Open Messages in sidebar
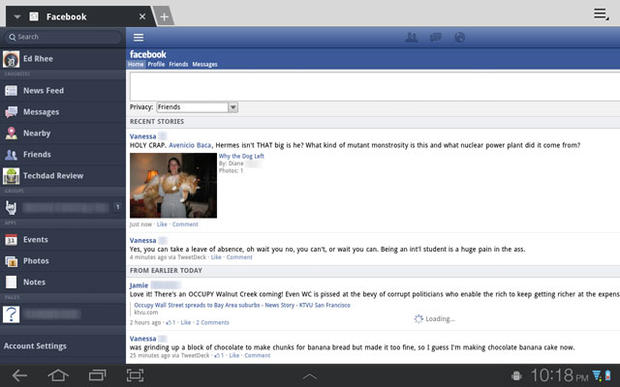Viewport: 620px width, 387px height. coord(63,112)
